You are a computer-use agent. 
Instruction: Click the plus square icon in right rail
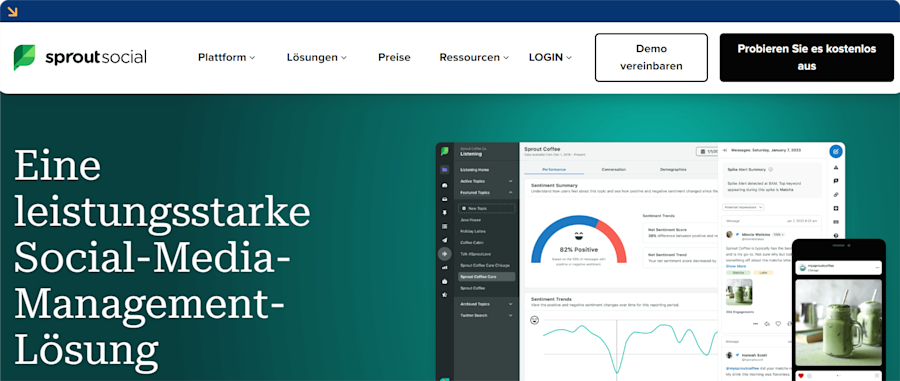coord(836,208)
